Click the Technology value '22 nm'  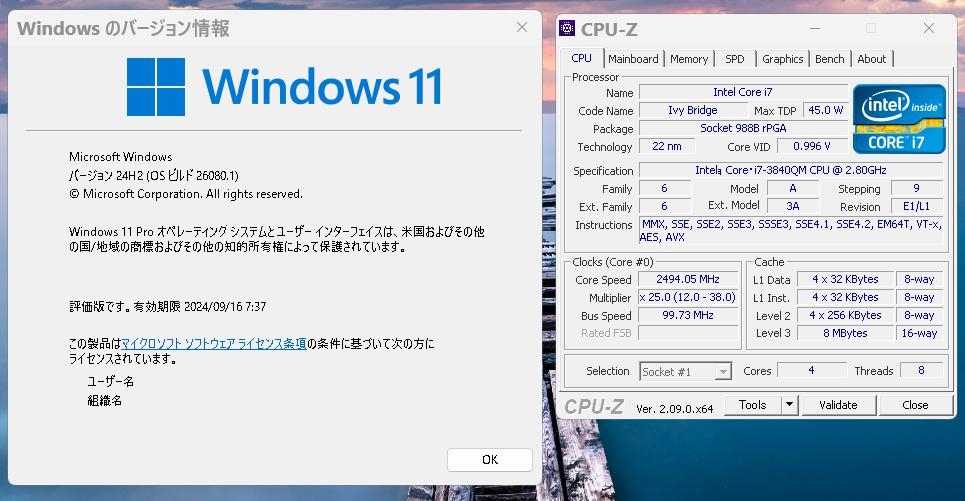tap(667, 146)
